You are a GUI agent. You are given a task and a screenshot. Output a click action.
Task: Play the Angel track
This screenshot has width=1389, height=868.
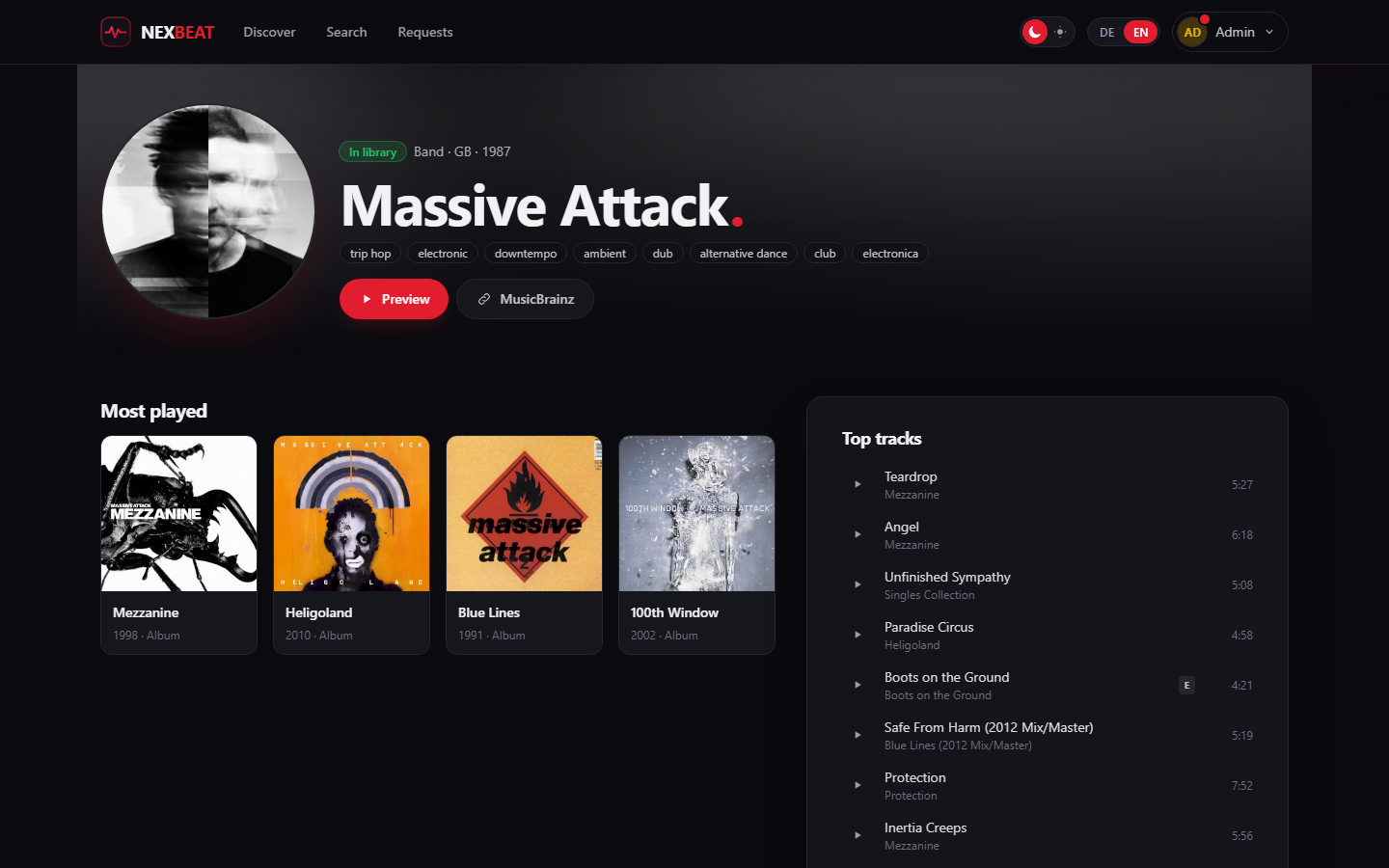pyautogui.click(x=858, y=534)
